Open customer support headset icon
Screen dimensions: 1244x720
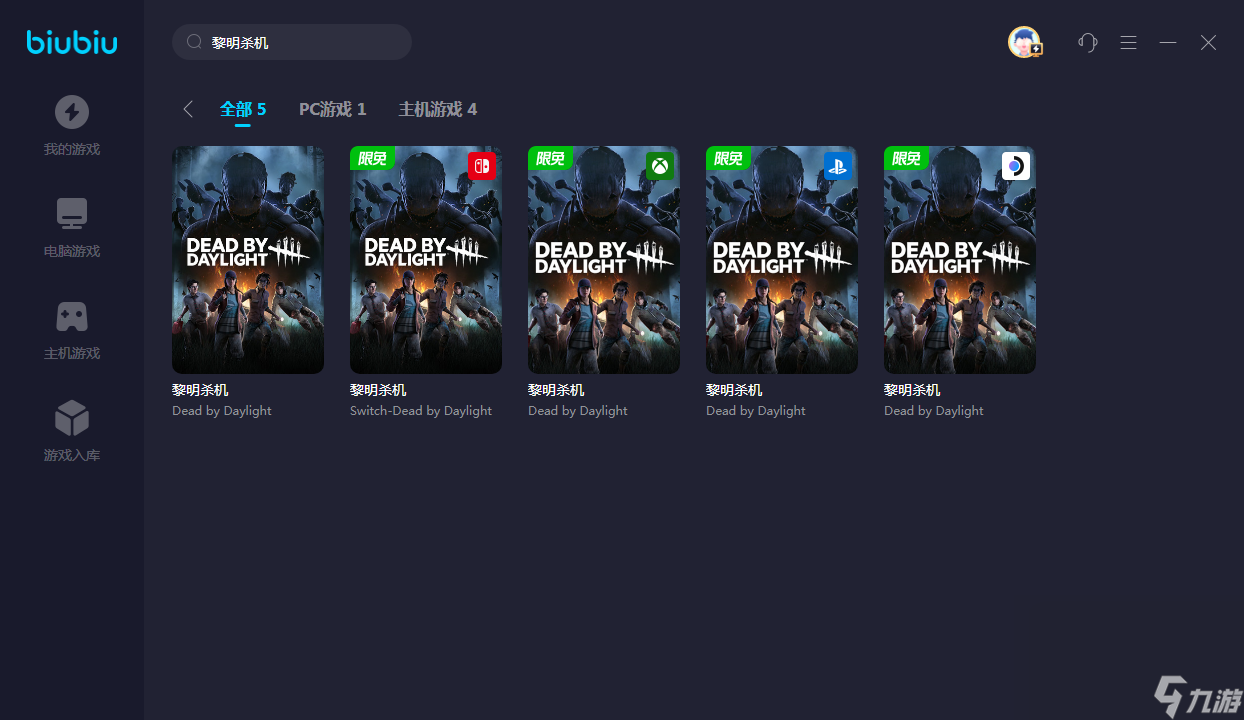tap(1088, 42)
